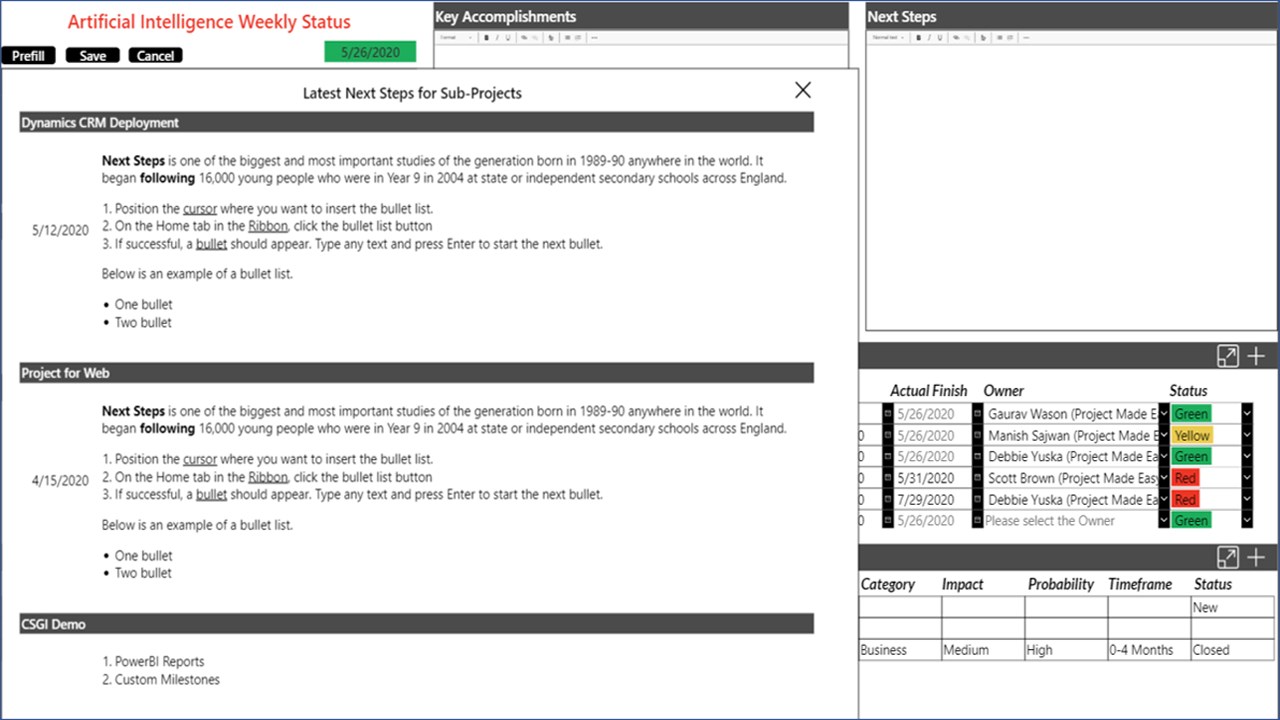The height and width of the screenshot is (720, 1280).
Task: Click the bulleted list icon in Next Steps toolbar
Action: coord(999,38)
